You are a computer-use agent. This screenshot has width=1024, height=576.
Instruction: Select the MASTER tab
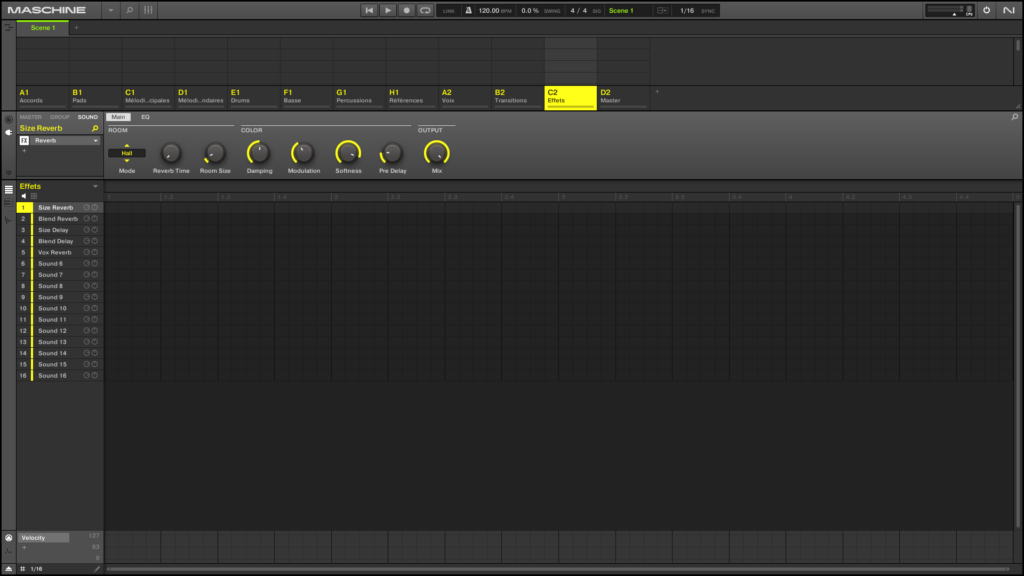point(31,117)
